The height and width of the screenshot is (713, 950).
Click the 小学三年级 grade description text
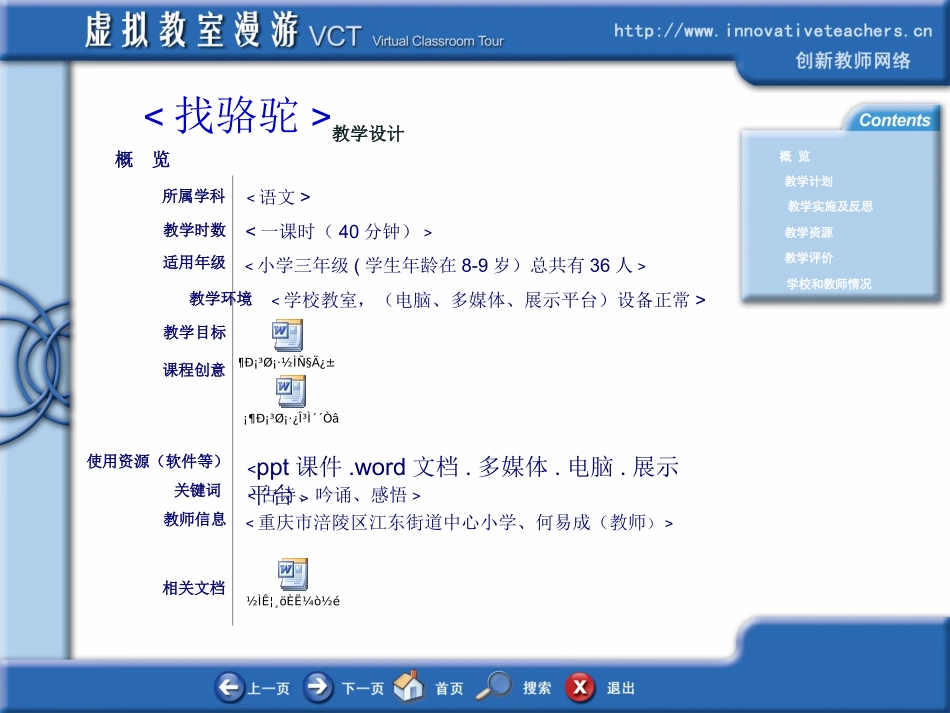click(x=445, y=266)
